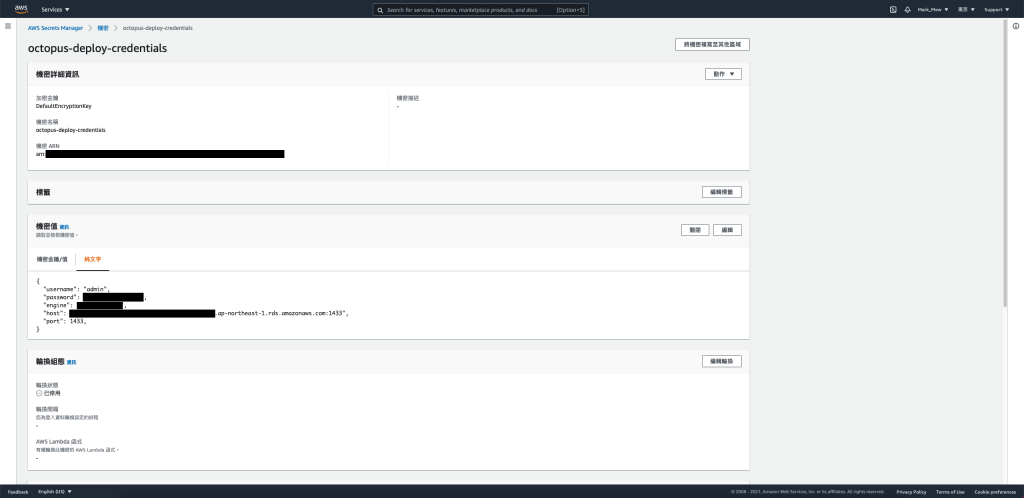Viewport: 1024px width, 498px height.
Task: Expand the Services dropdown
Action: tap(56, 10)
